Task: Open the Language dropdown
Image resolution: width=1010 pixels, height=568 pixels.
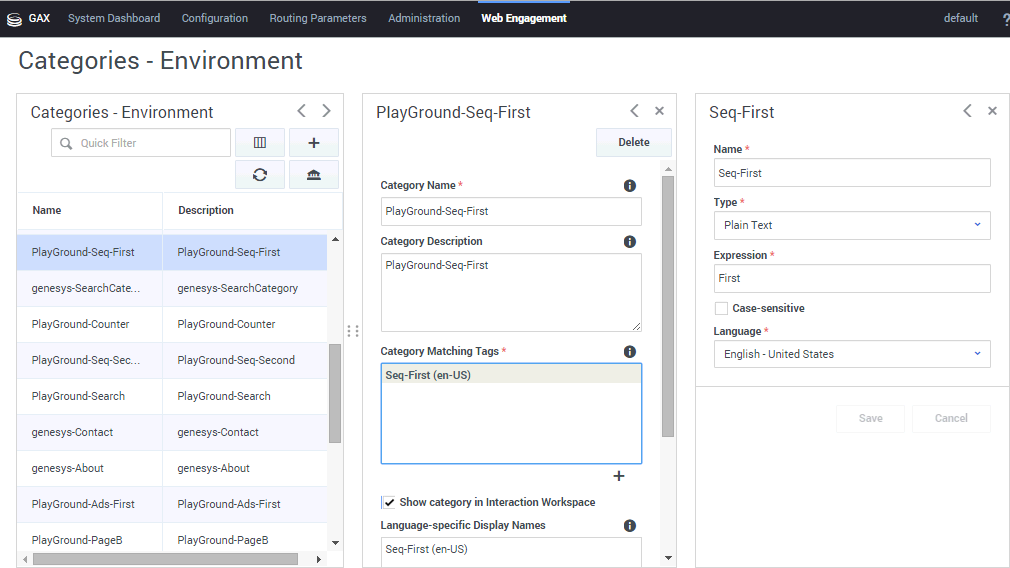Action: coord(852,354)
